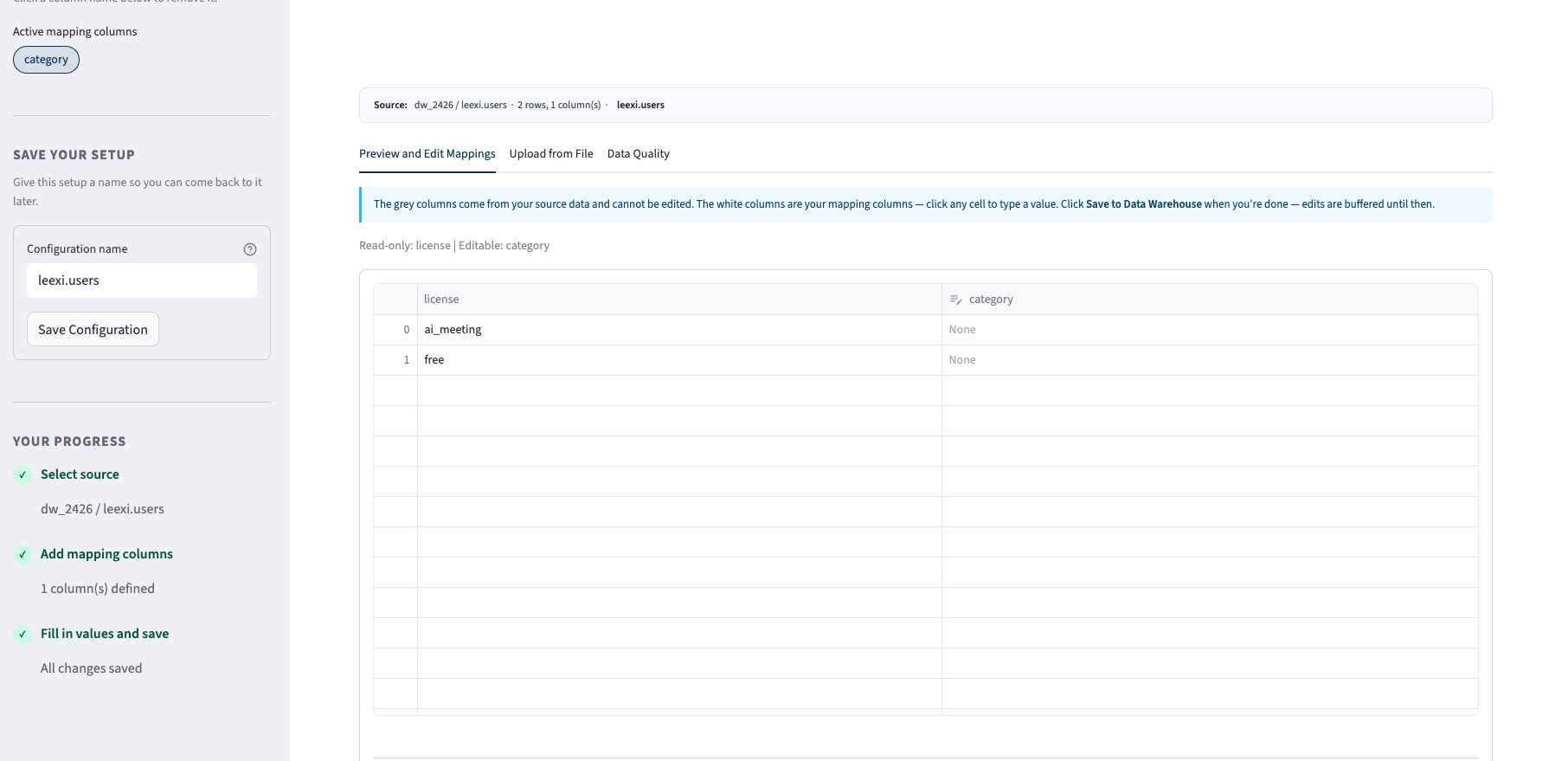Open the Upload from File tab
Image resolution: width=1568 pixels, height=761 pixels.
(551, 154)
